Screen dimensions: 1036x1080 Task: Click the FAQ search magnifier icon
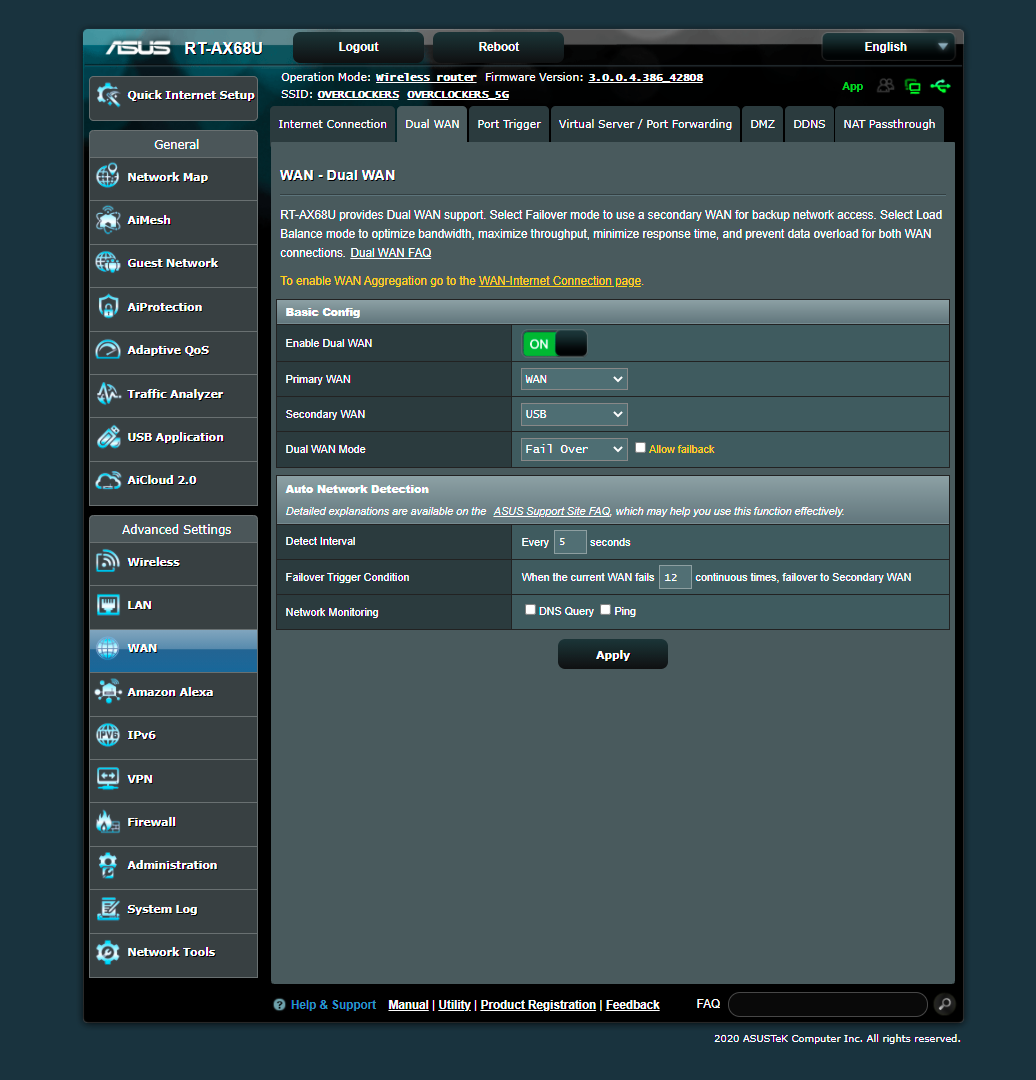coord(945,1004)
